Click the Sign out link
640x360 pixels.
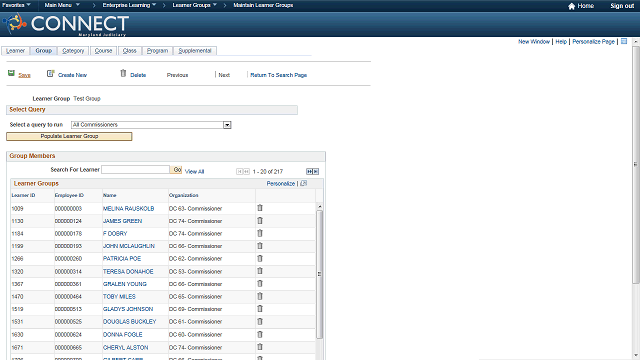[622, 6]
